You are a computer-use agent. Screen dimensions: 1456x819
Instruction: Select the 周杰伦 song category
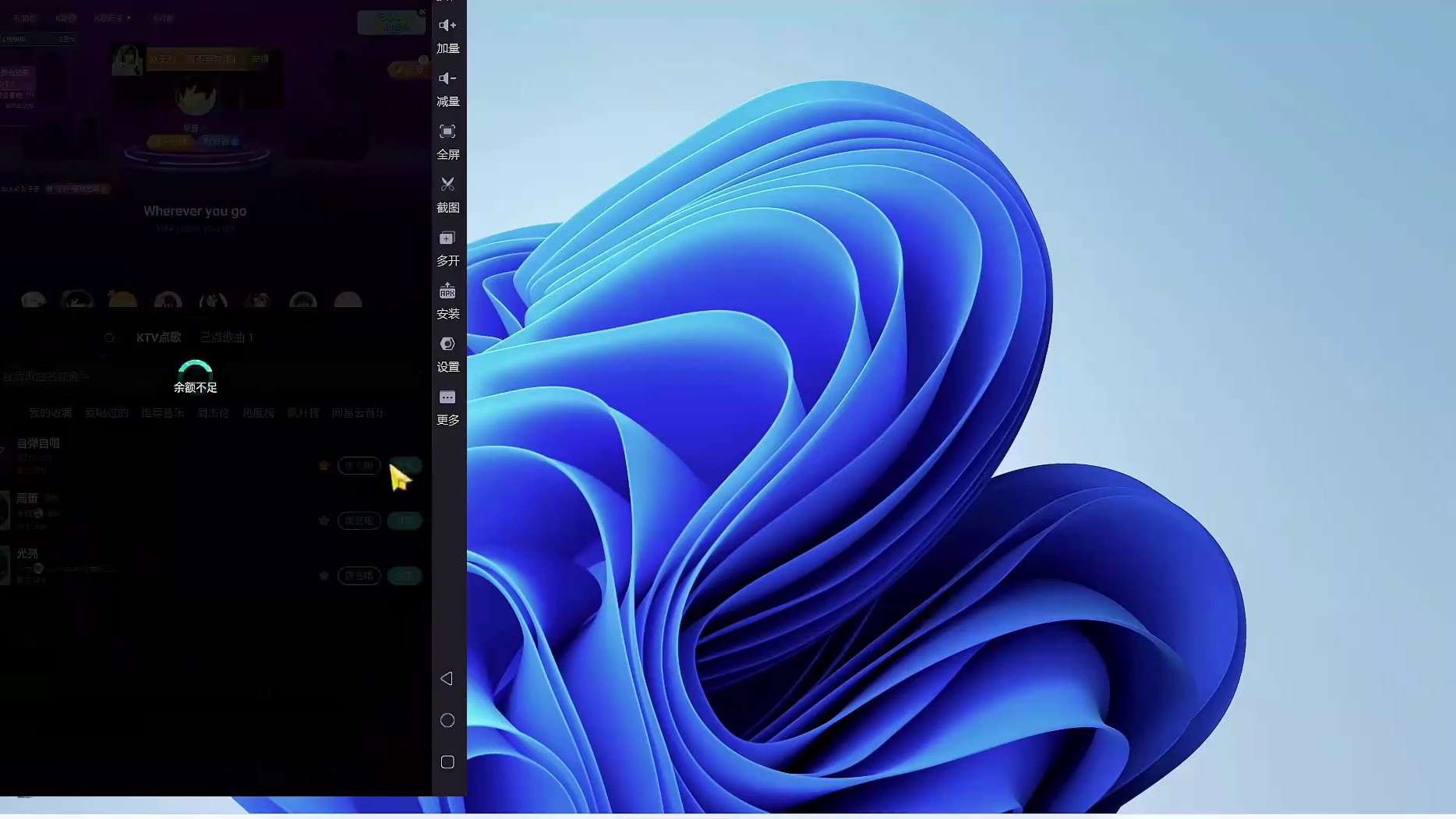[x=213, y=413]
